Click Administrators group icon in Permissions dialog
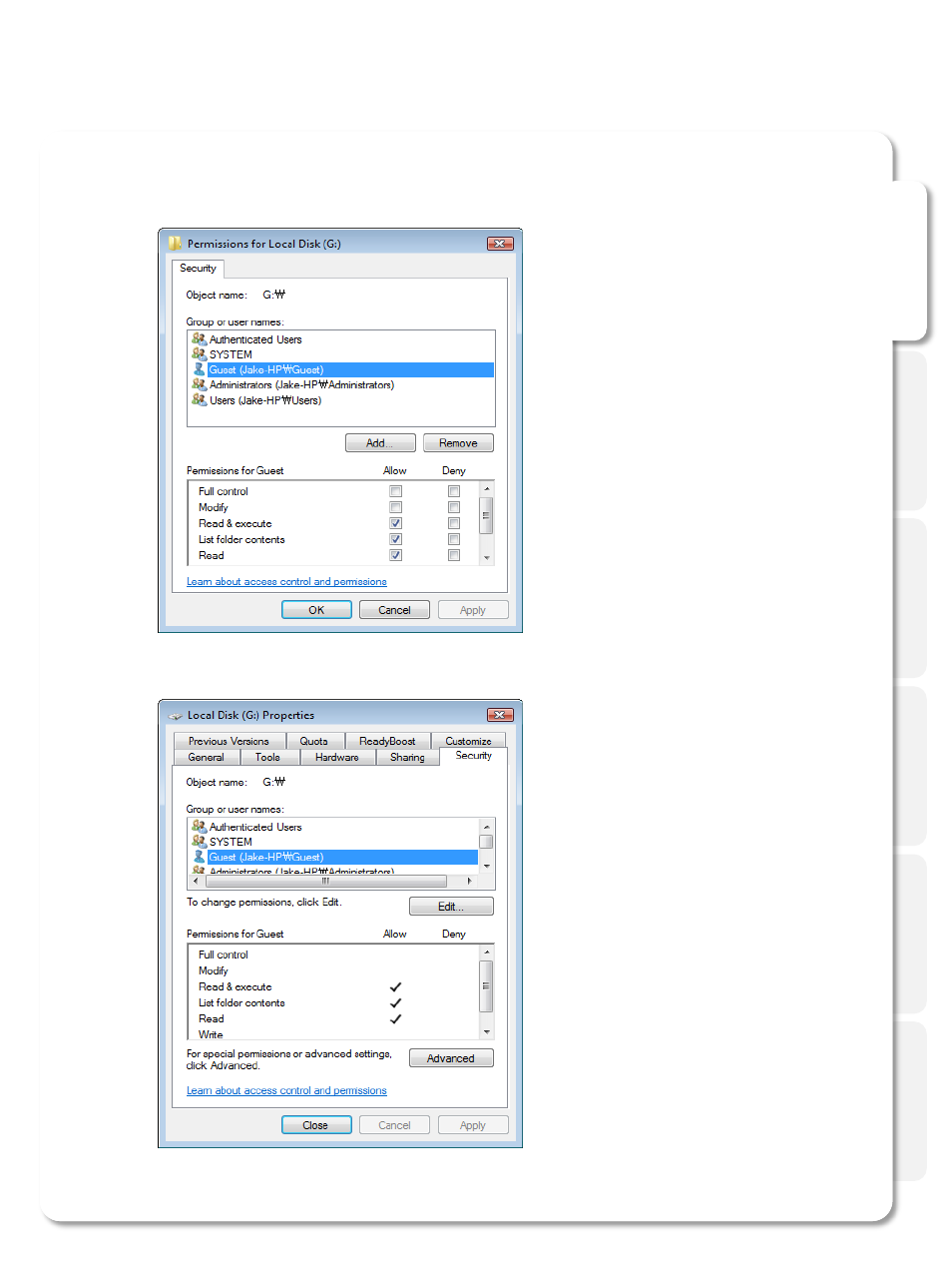 pyautogui.click(x=199, y=384)
